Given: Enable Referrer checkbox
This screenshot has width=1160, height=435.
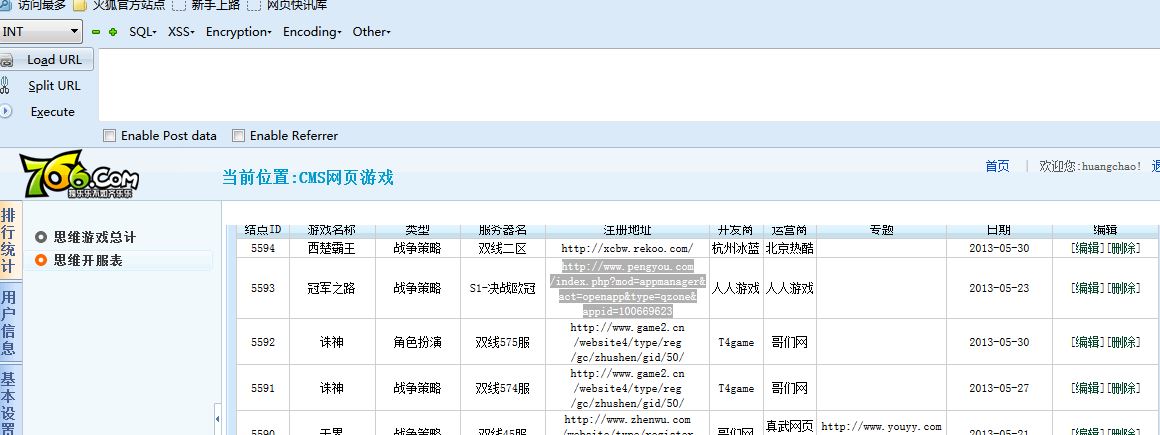Looking at the screenshot, I should point(238,135).
